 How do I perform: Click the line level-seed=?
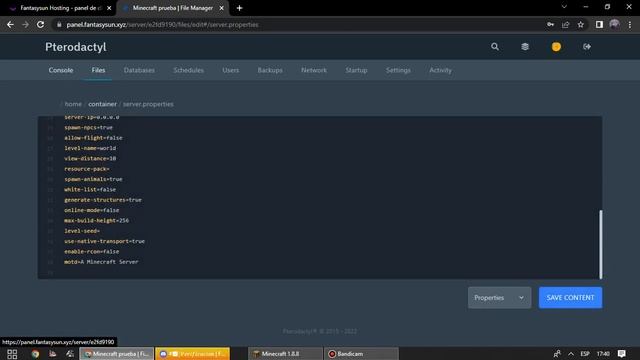[82, 231]
